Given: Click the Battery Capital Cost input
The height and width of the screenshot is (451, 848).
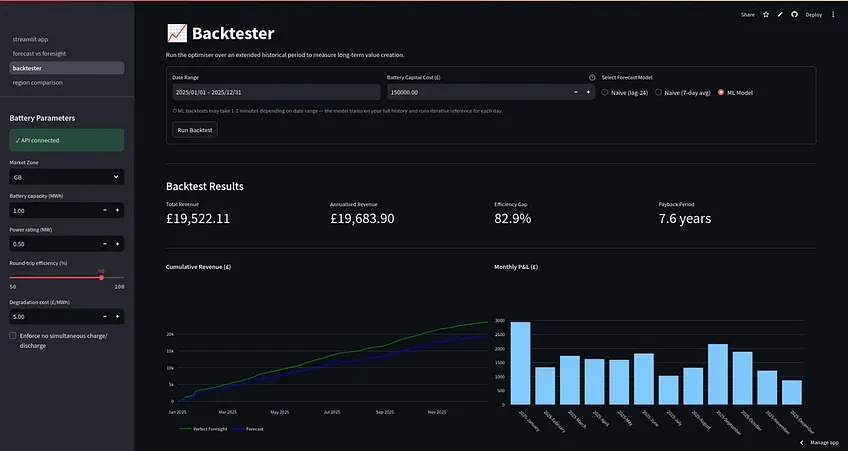Looking at the screenshot, I should 477,92.
